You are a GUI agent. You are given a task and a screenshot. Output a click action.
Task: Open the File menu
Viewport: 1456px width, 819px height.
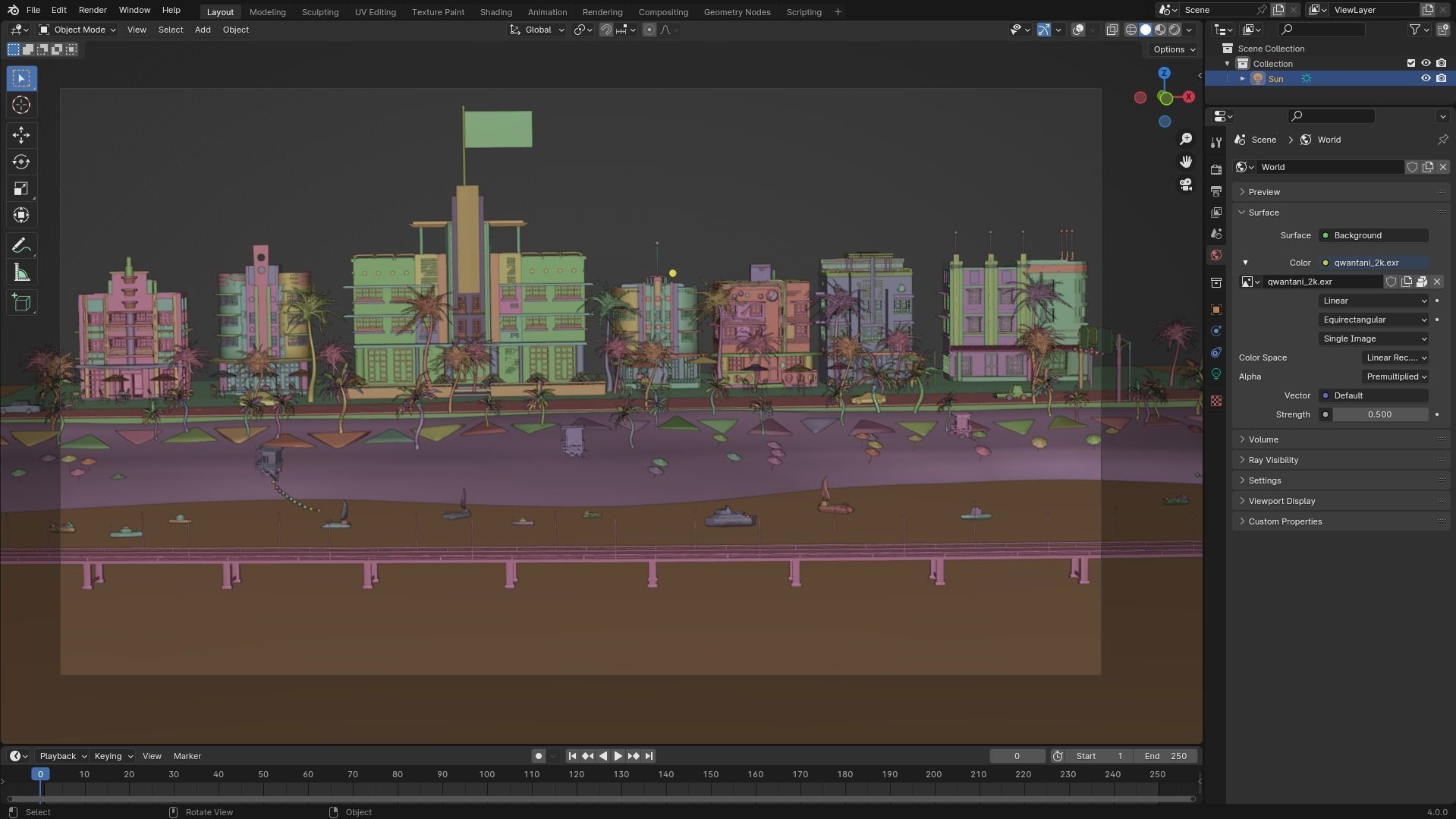[x=33, y=11]
